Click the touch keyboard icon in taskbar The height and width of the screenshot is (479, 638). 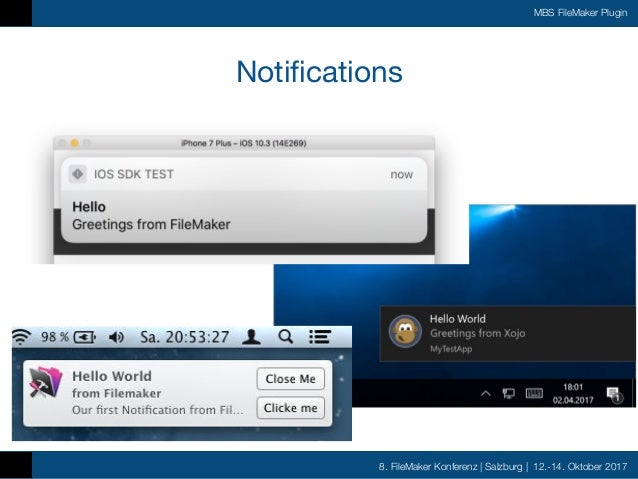[534, 394]
